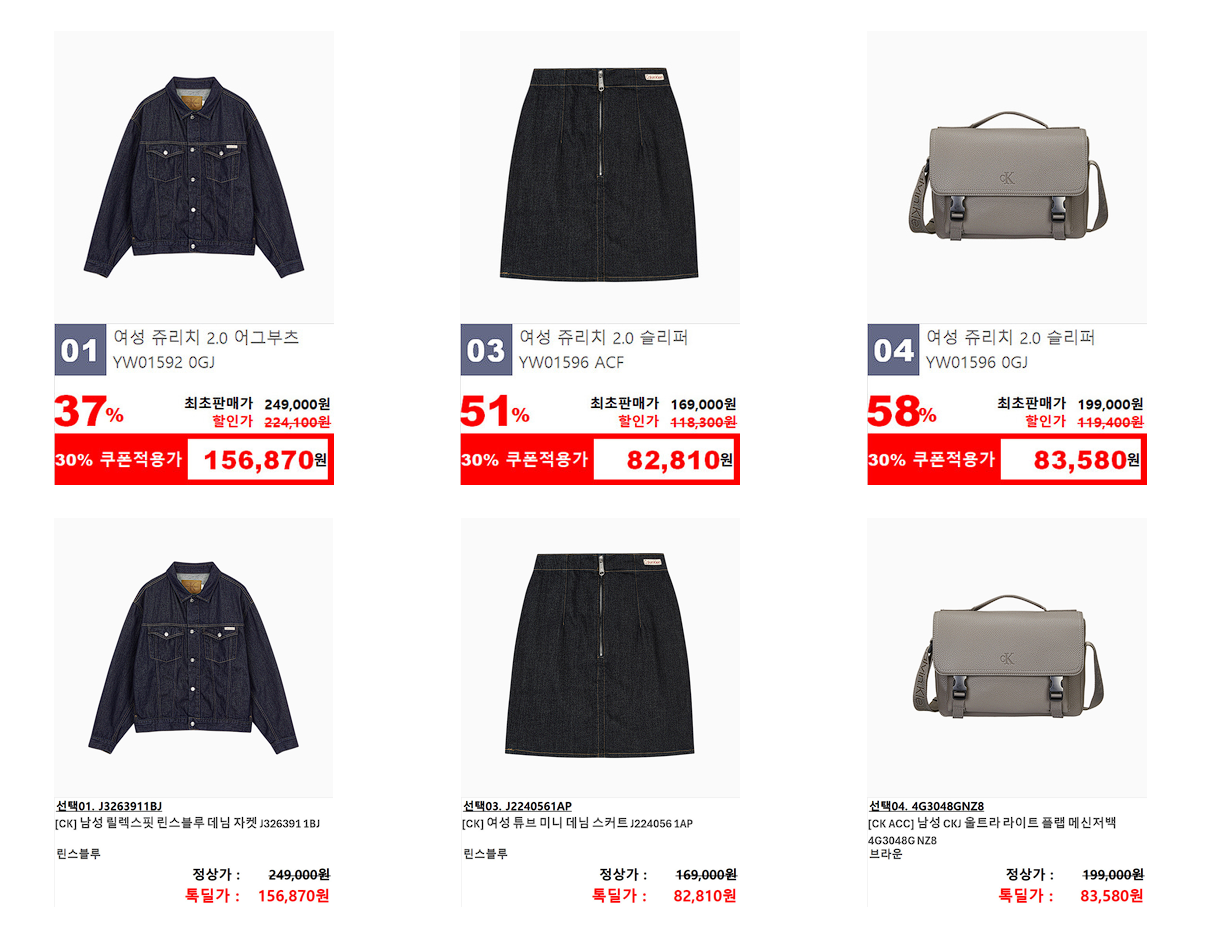Click the top denim jacket product image
The image size is (1207, 949).
pos(194,177)
